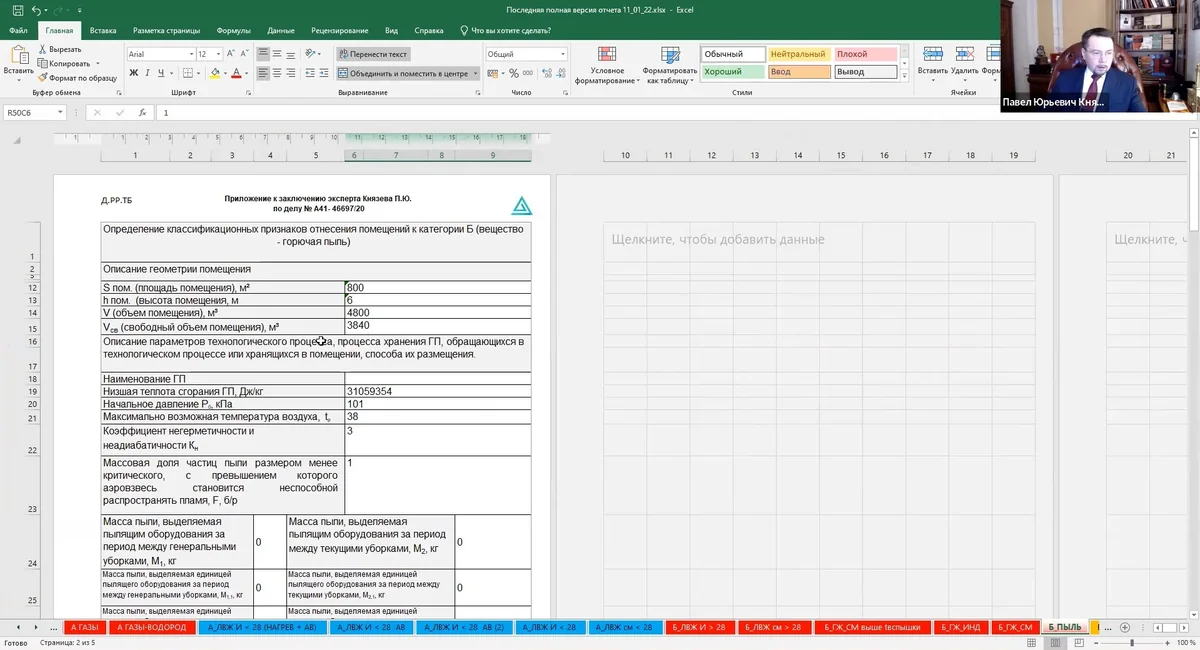Increase the font size

231,54
